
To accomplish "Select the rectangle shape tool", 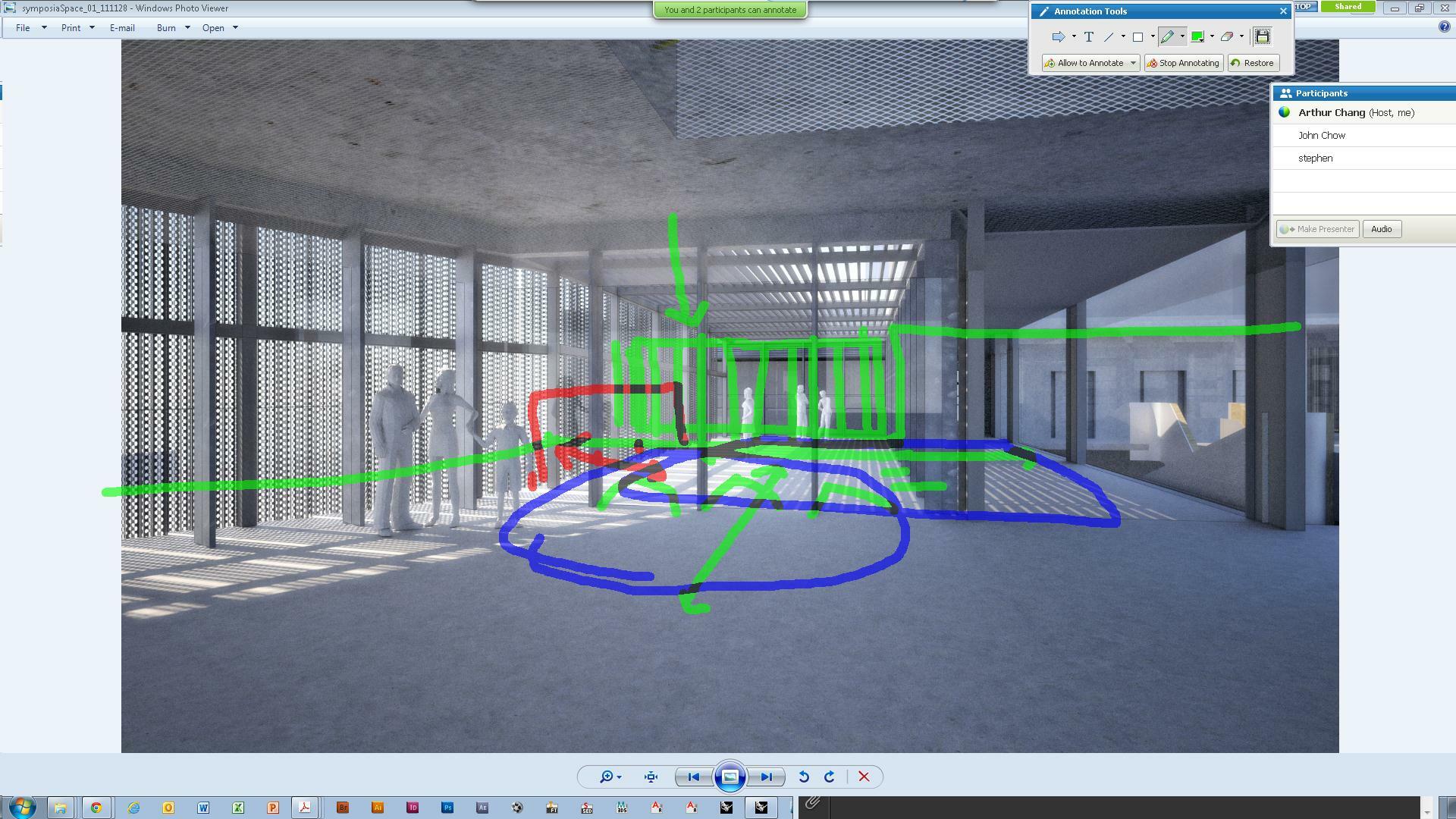I will point(1137,36).
